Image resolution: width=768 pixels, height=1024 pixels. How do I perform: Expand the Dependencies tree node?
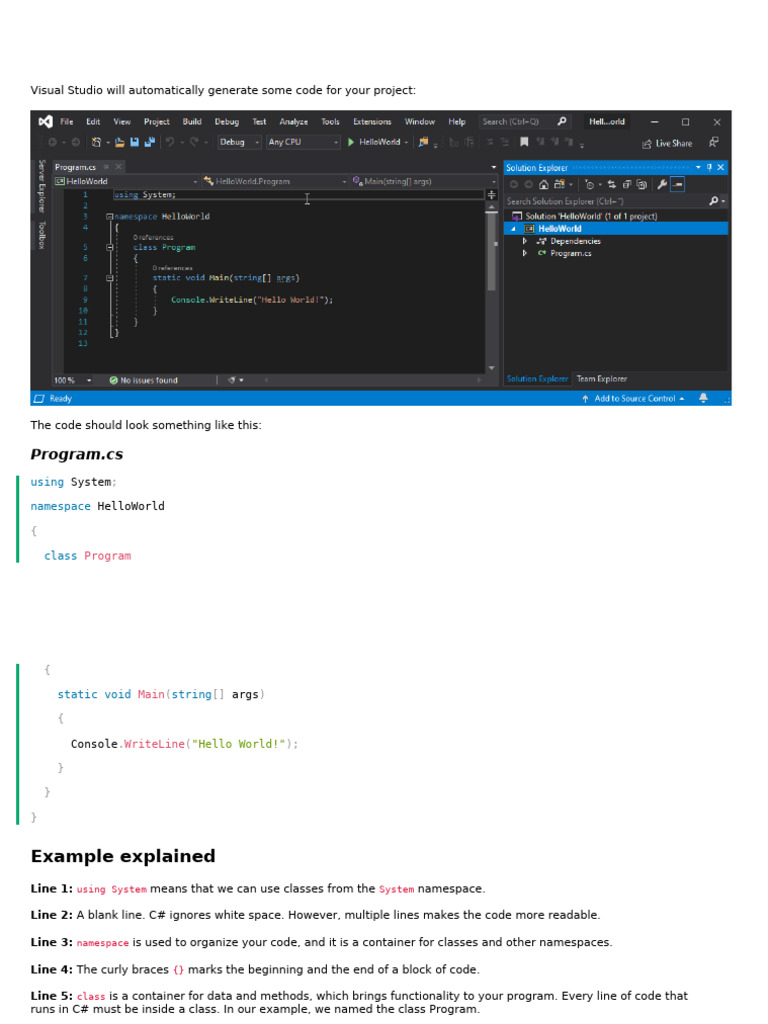[x=524, y=241]
